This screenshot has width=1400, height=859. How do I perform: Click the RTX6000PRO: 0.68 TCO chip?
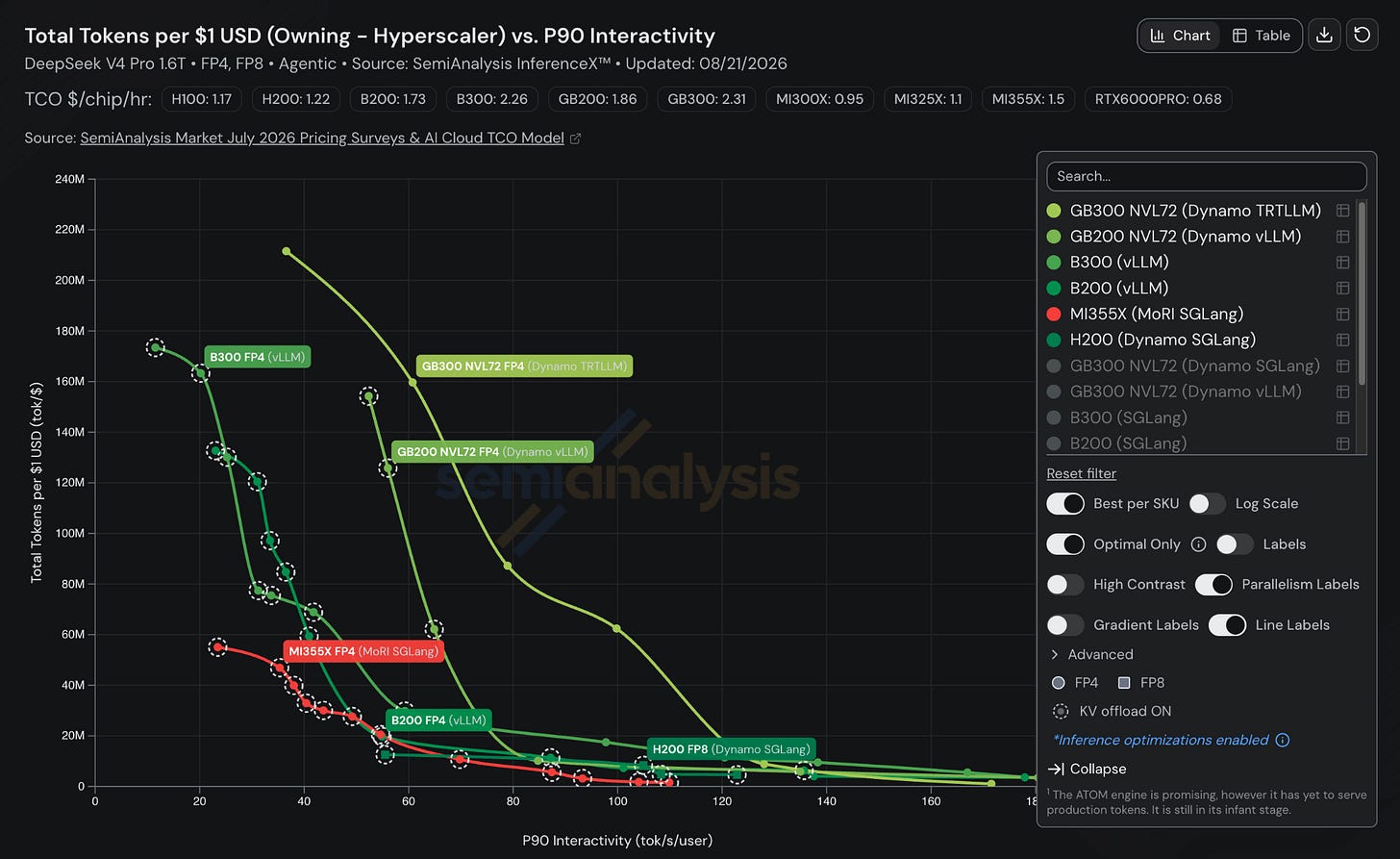[1159, 99]
